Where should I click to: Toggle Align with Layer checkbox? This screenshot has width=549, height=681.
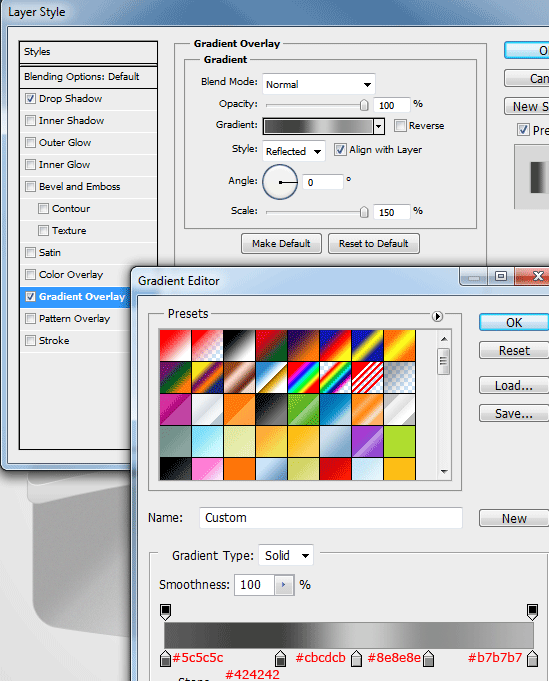pyautogui.click(x=340, y=150)
